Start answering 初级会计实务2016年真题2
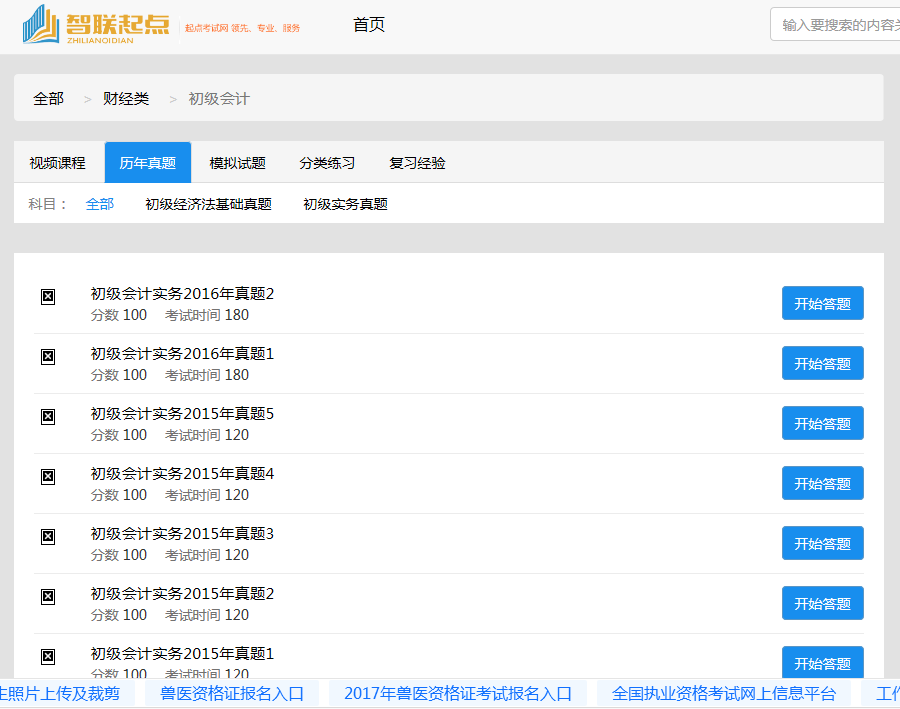The width and height of the screenshot is (900, 709). coord(822,304)
